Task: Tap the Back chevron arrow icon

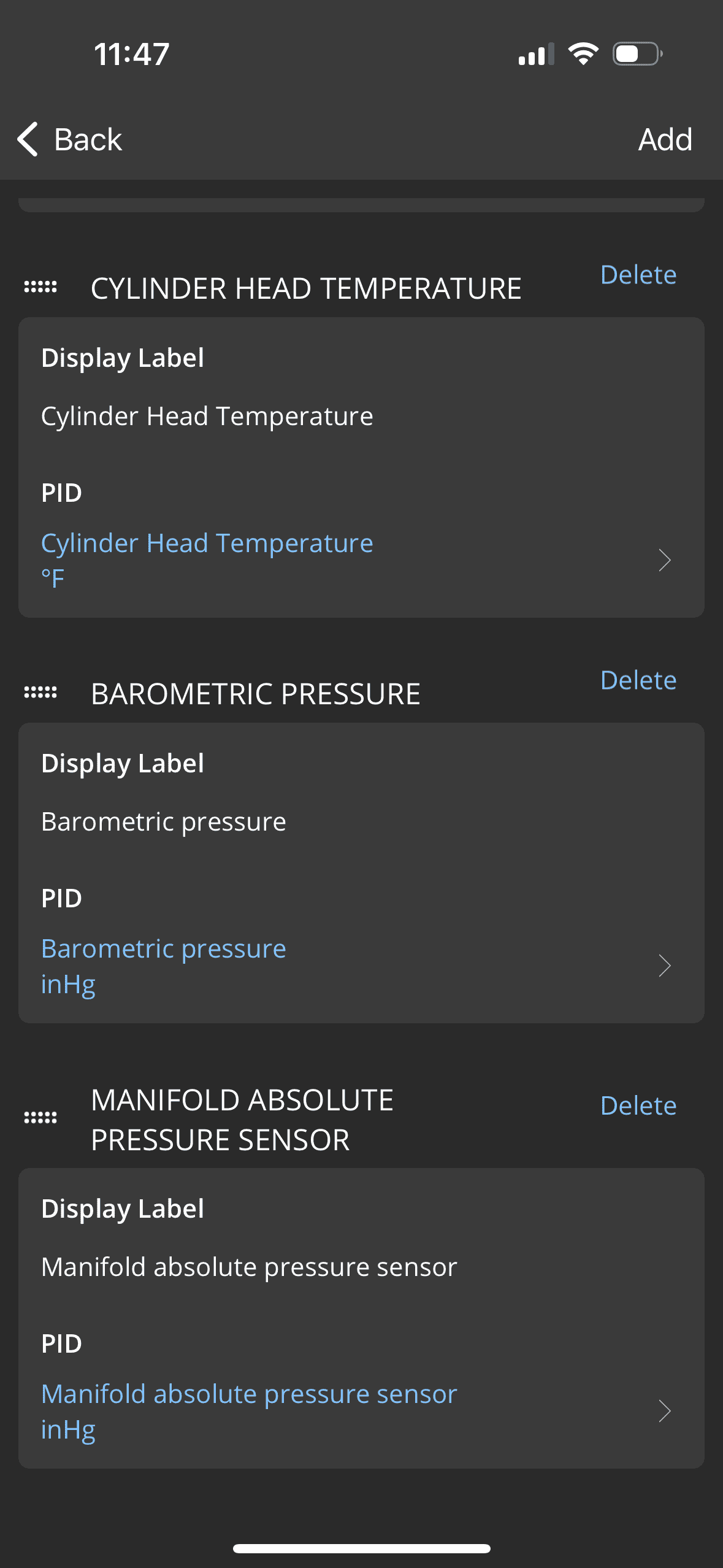Action: (28, 139)
